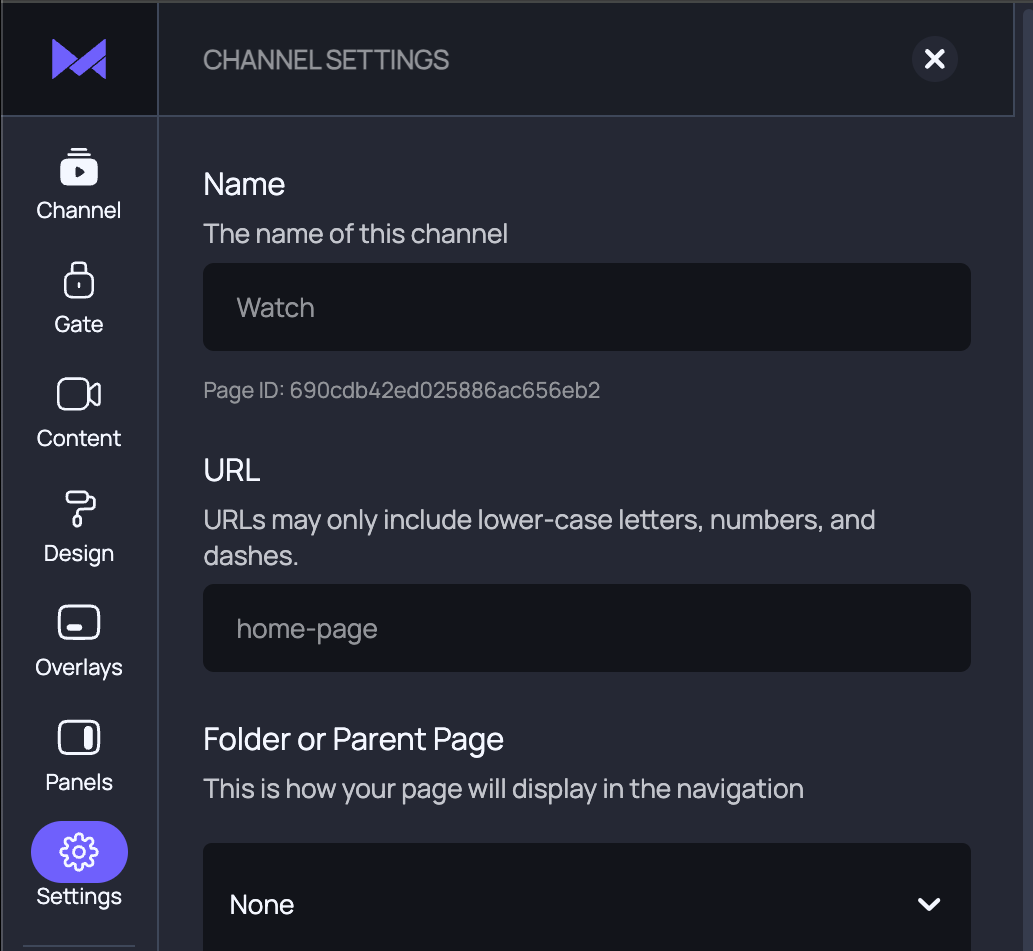Open the Channel section icon

pyautogui.click(x=78, y=167)
